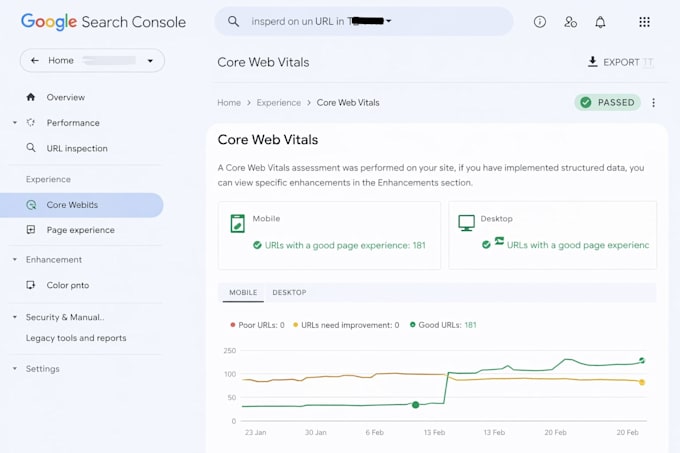
Task: Open the three-dot more options menu
Action: tap(654, 103)
